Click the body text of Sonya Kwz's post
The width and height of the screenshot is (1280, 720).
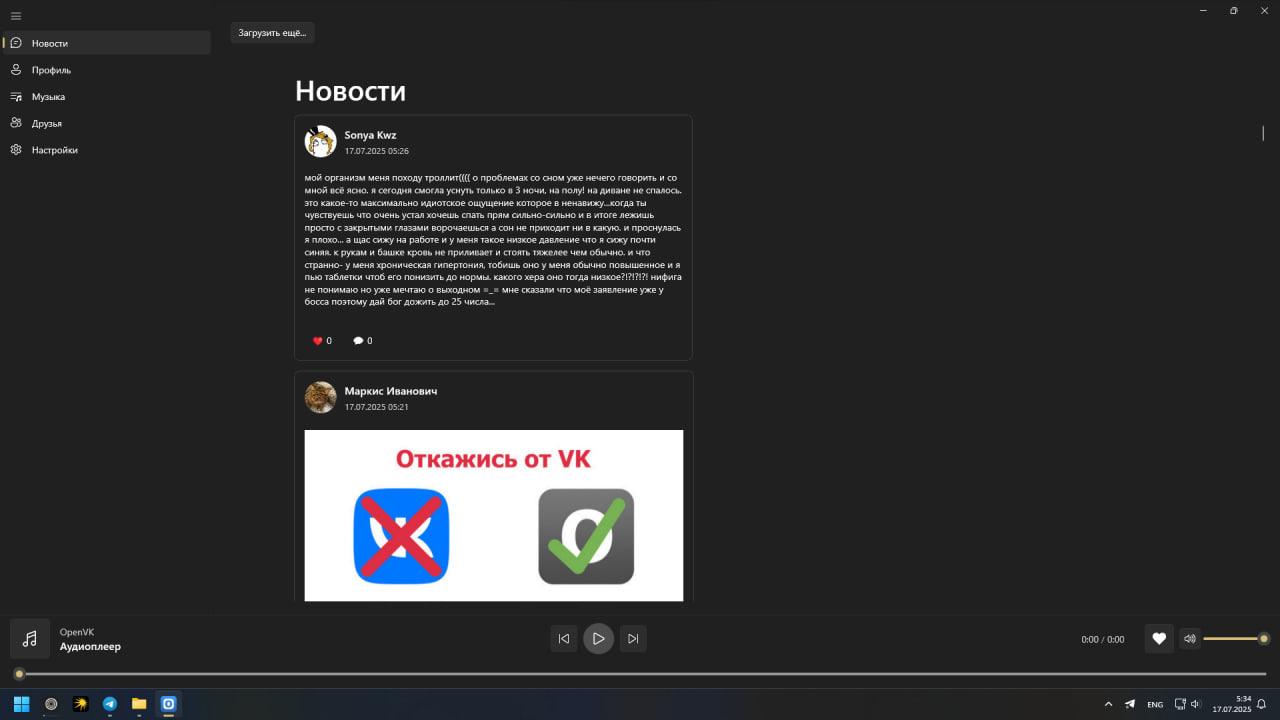point(493,239)
